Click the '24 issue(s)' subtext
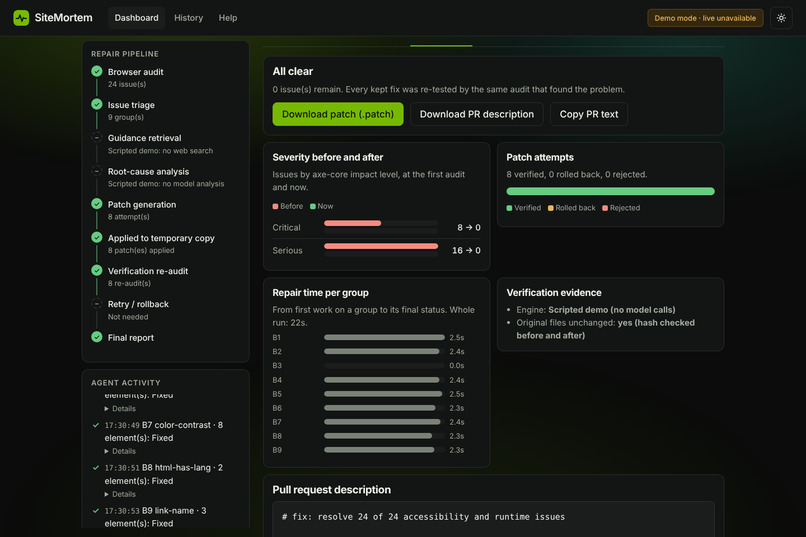 127,84
